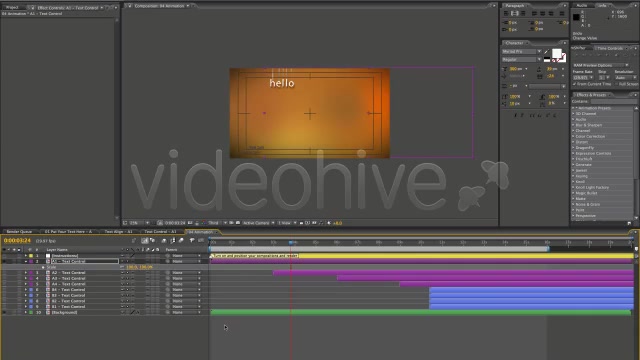Click the current time display 0:00:03:24
Screen dimensions: 640x360
[17, 240]
